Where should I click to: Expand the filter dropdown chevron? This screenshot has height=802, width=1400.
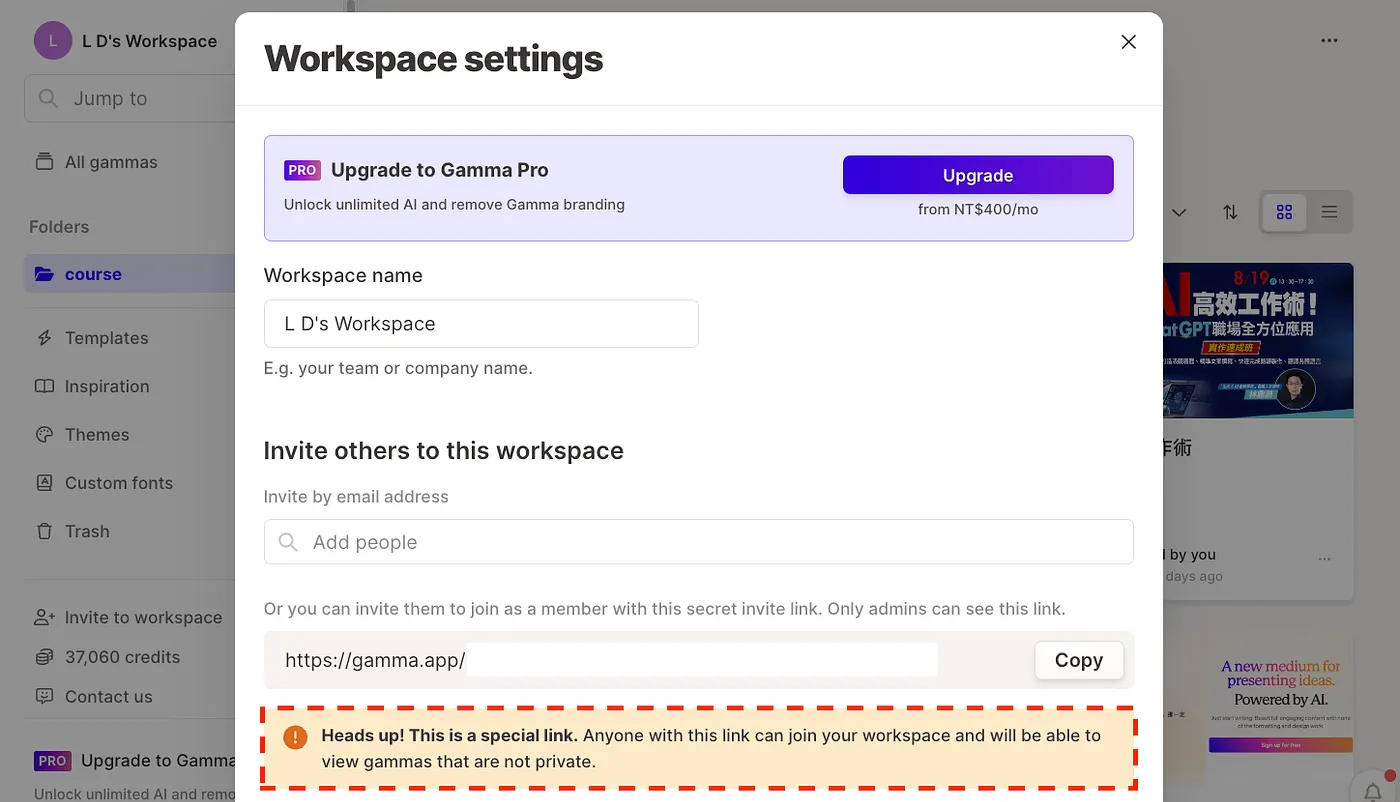coord(1179,212)
